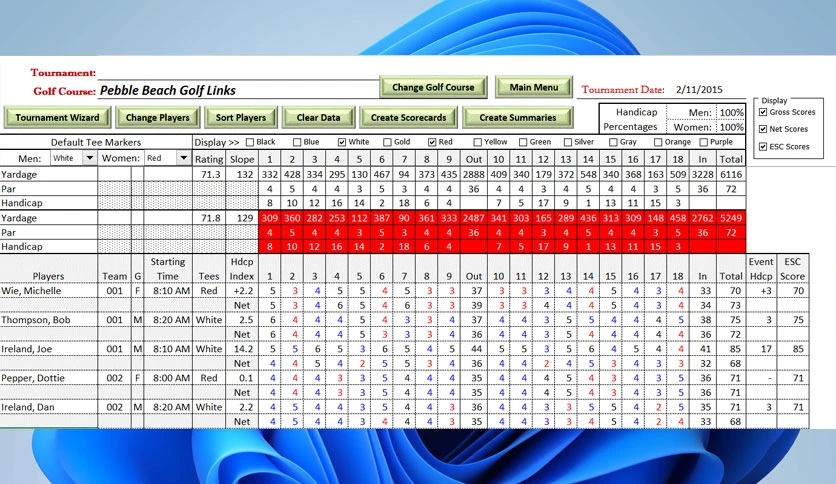Image resolution: width=836 pixels, height=484 pixels.
Task: Select white tee total yardage 6116
Action: click(730, 174)
